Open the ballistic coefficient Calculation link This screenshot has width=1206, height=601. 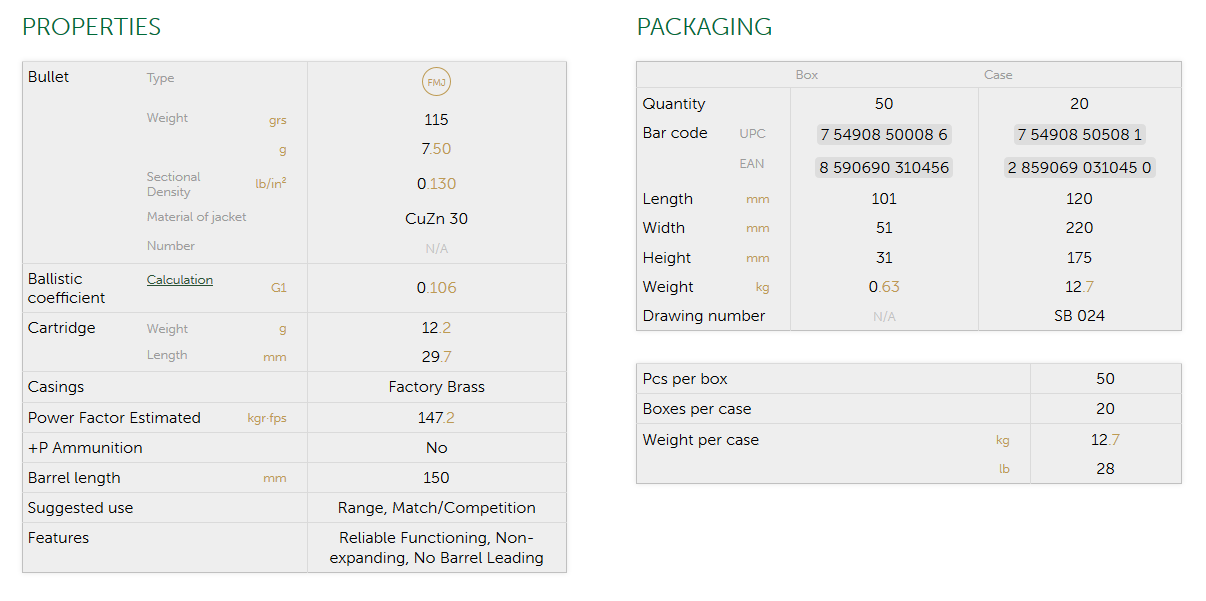180,280
